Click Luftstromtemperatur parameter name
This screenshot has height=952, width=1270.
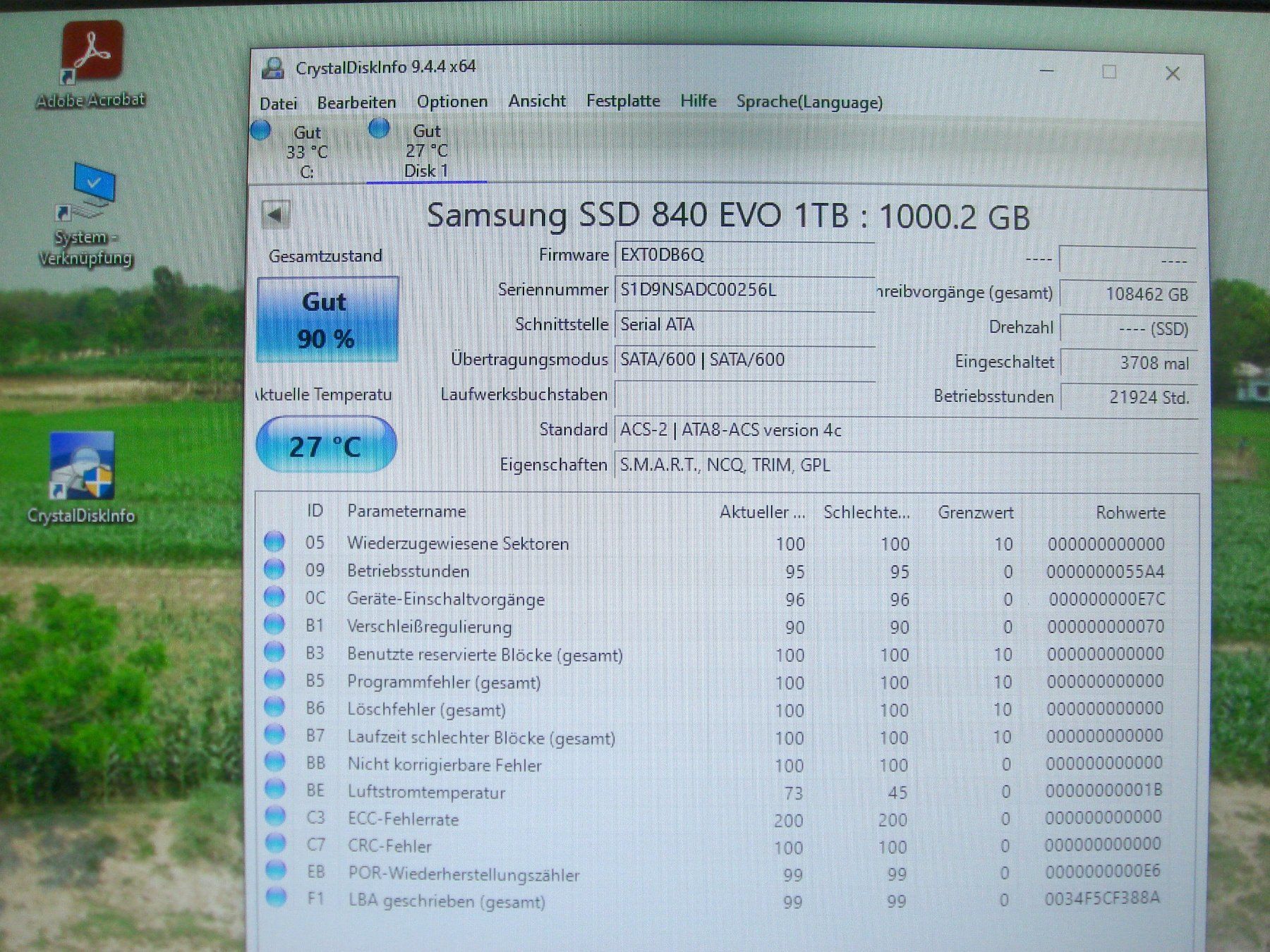pos(426,792)
